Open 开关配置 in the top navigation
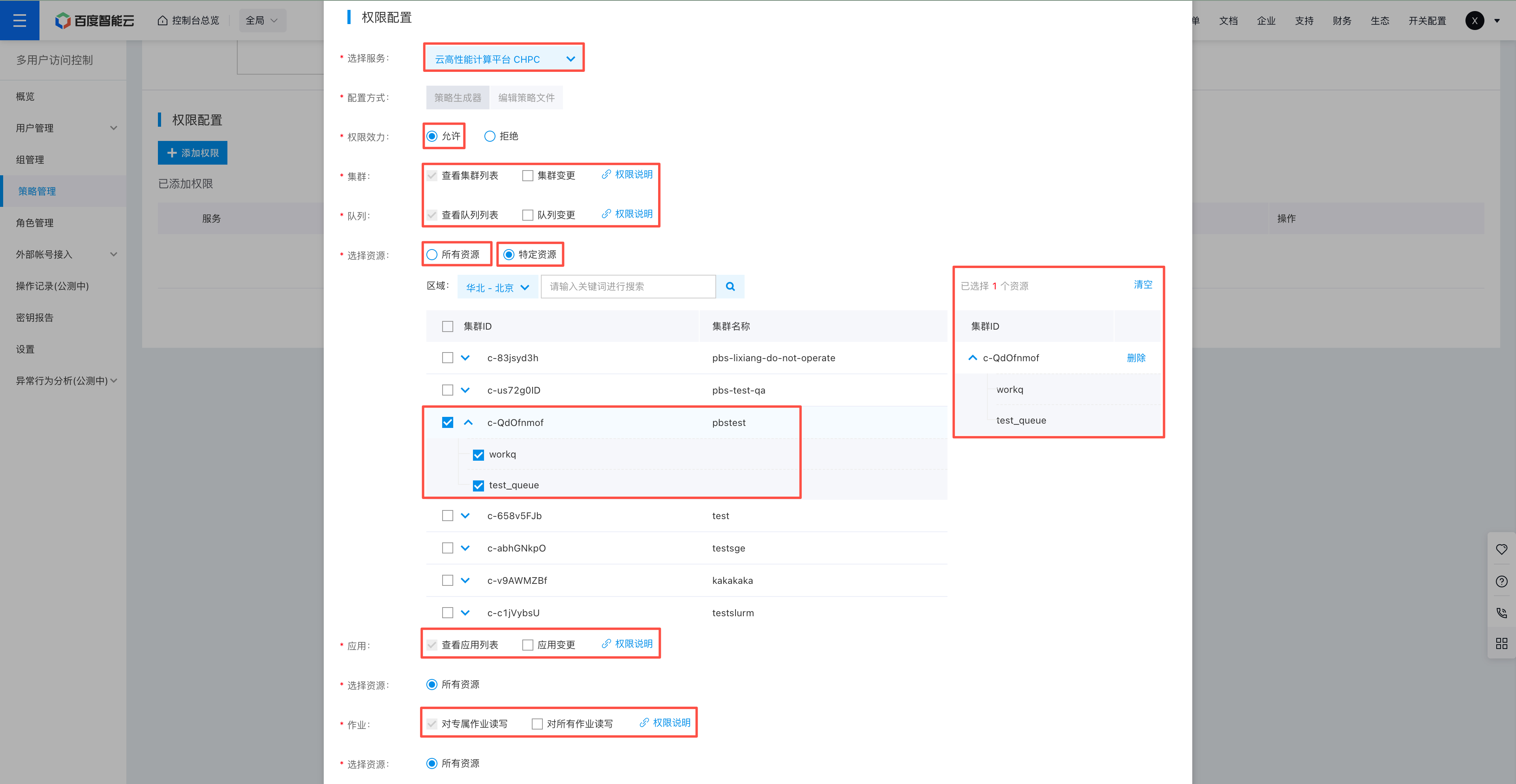Image resolution: width=1516 pixels, height=784 pixels. pyautogui.click(x=1427, y=21)
